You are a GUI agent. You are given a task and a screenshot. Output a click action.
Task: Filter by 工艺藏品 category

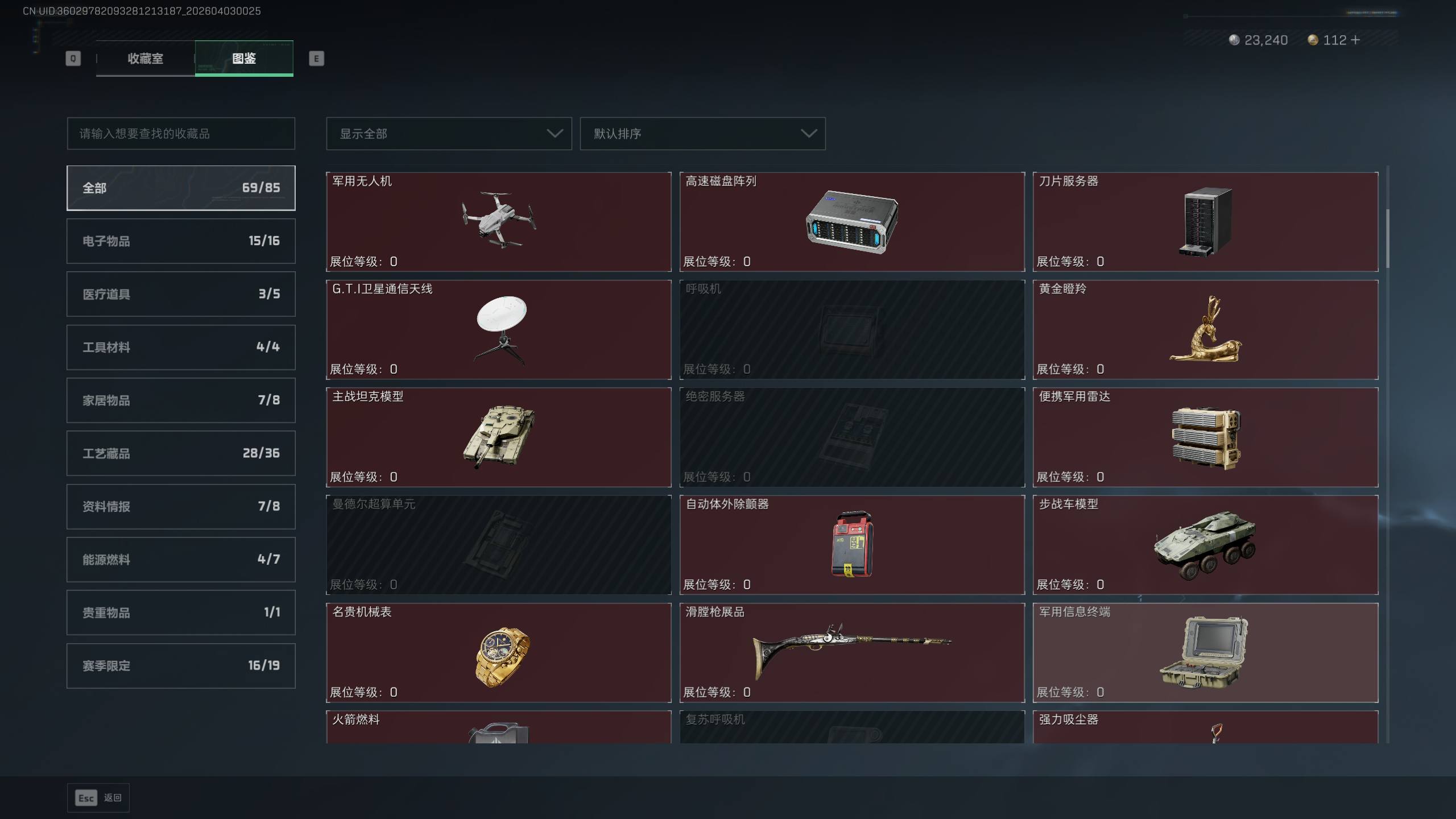coord(181,453)
